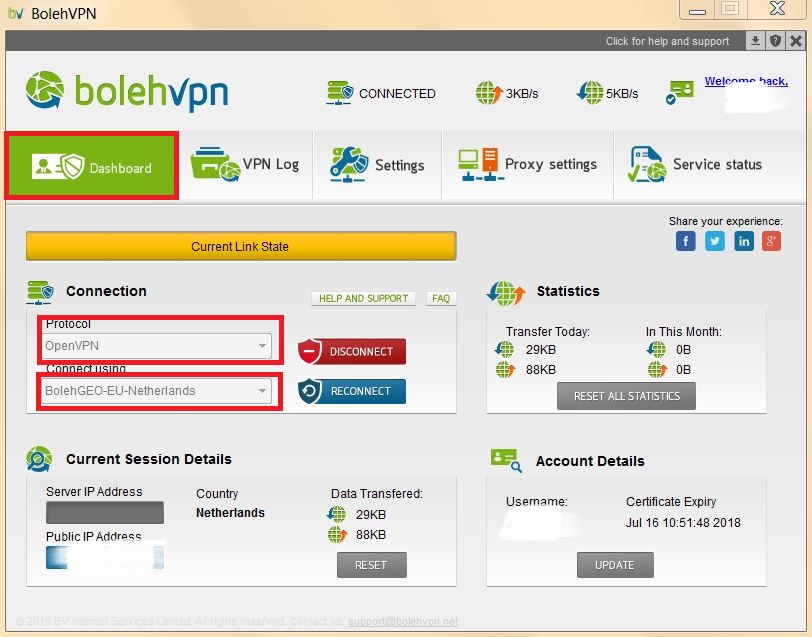Open the FAQ button
812x637 pixels.
(441, 298)
